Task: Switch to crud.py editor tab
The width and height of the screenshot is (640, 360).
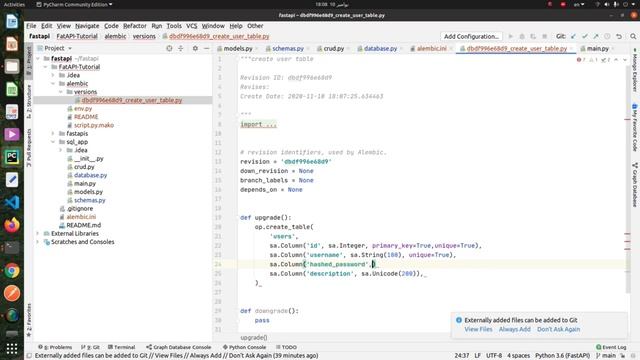Action: (x=333, y=48)
